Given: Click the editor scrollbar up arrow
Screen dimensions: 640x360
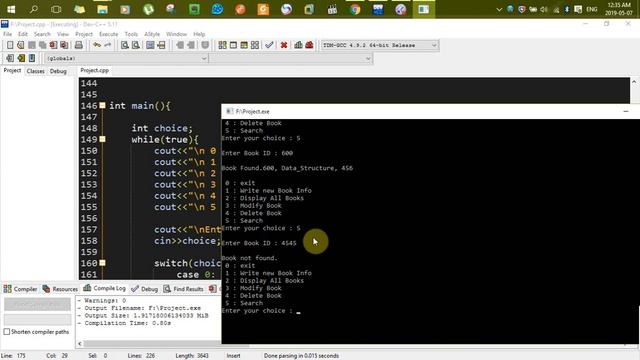Looking at the screenshot, I should 634,82.
